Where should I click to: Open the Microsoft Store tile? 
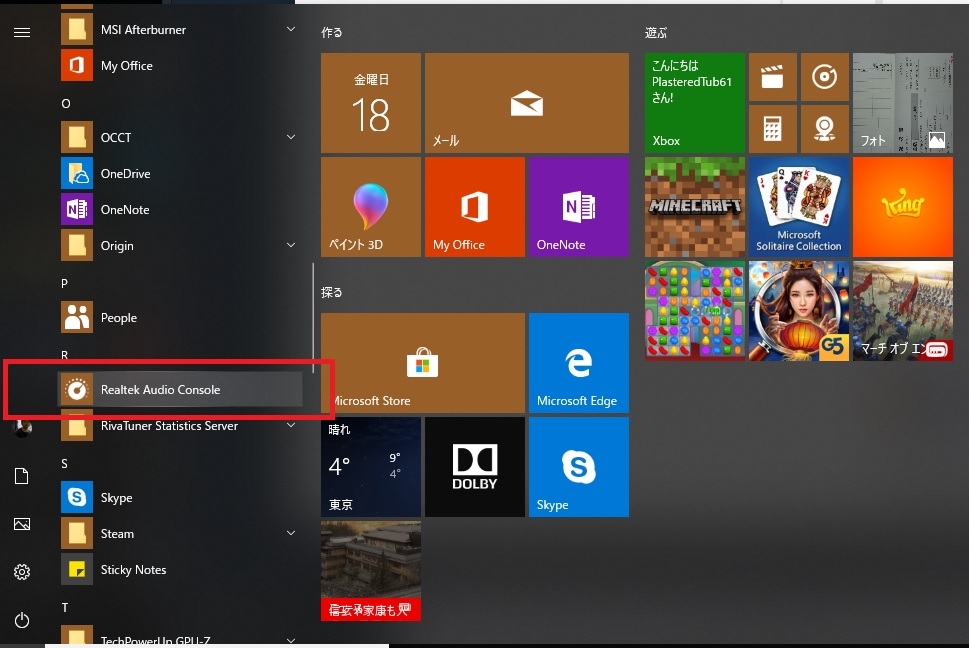[423, 363]
